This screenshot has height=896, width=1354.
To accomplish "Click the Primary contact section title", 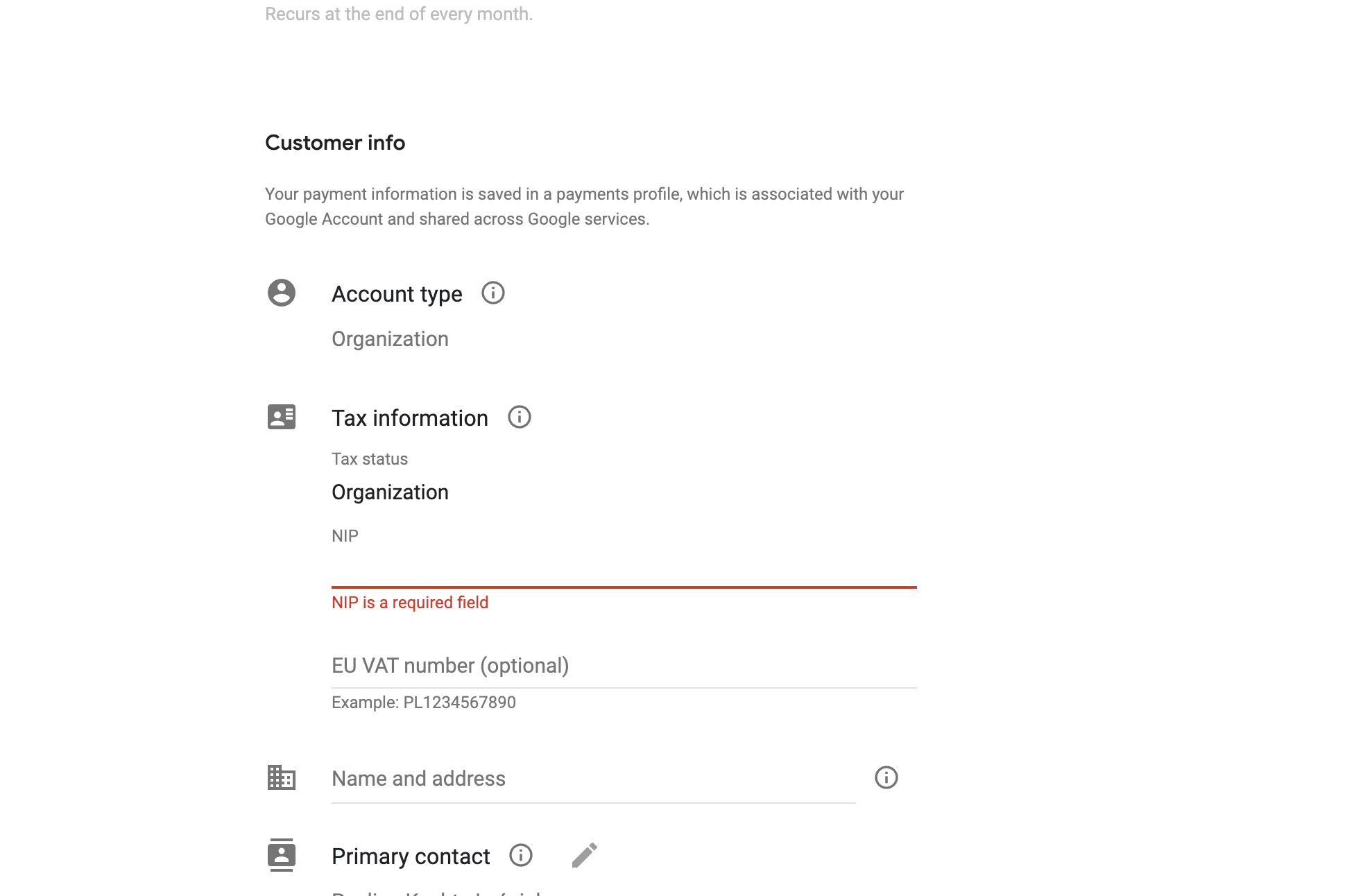I will (x=411, y=856).
